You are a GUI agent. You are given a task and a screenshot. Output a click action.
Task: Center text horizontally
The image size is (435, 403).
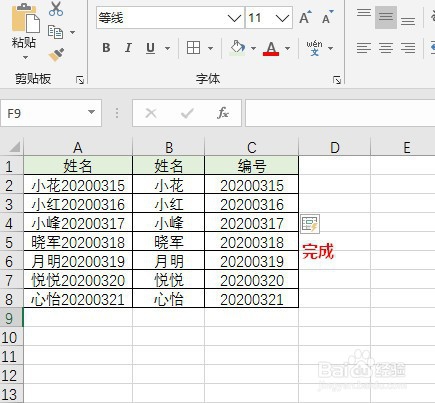386,48
